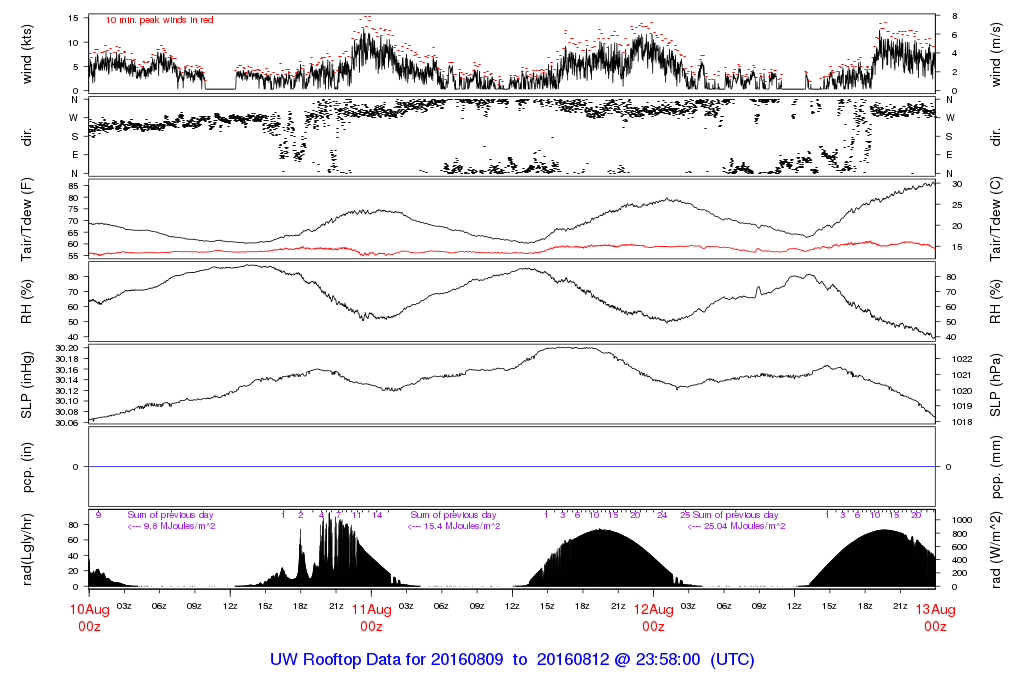Select the "30.16" tick on SLP axis
This screenshot has height=700, width=1024.
click(67, 370)
